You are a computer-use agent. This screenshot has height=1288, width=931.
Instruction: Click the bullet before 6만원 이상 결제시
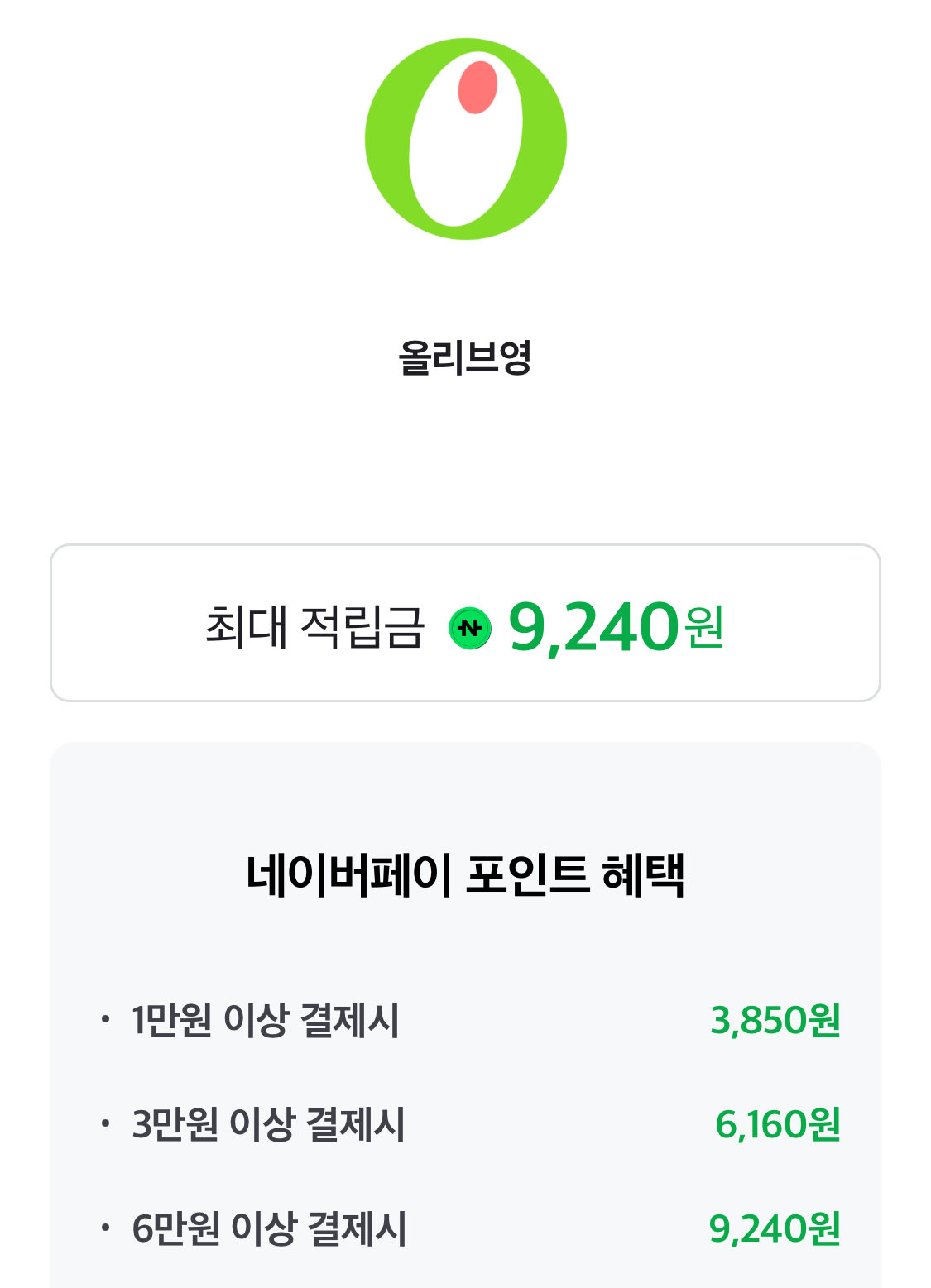click(x=104, y=1228)
